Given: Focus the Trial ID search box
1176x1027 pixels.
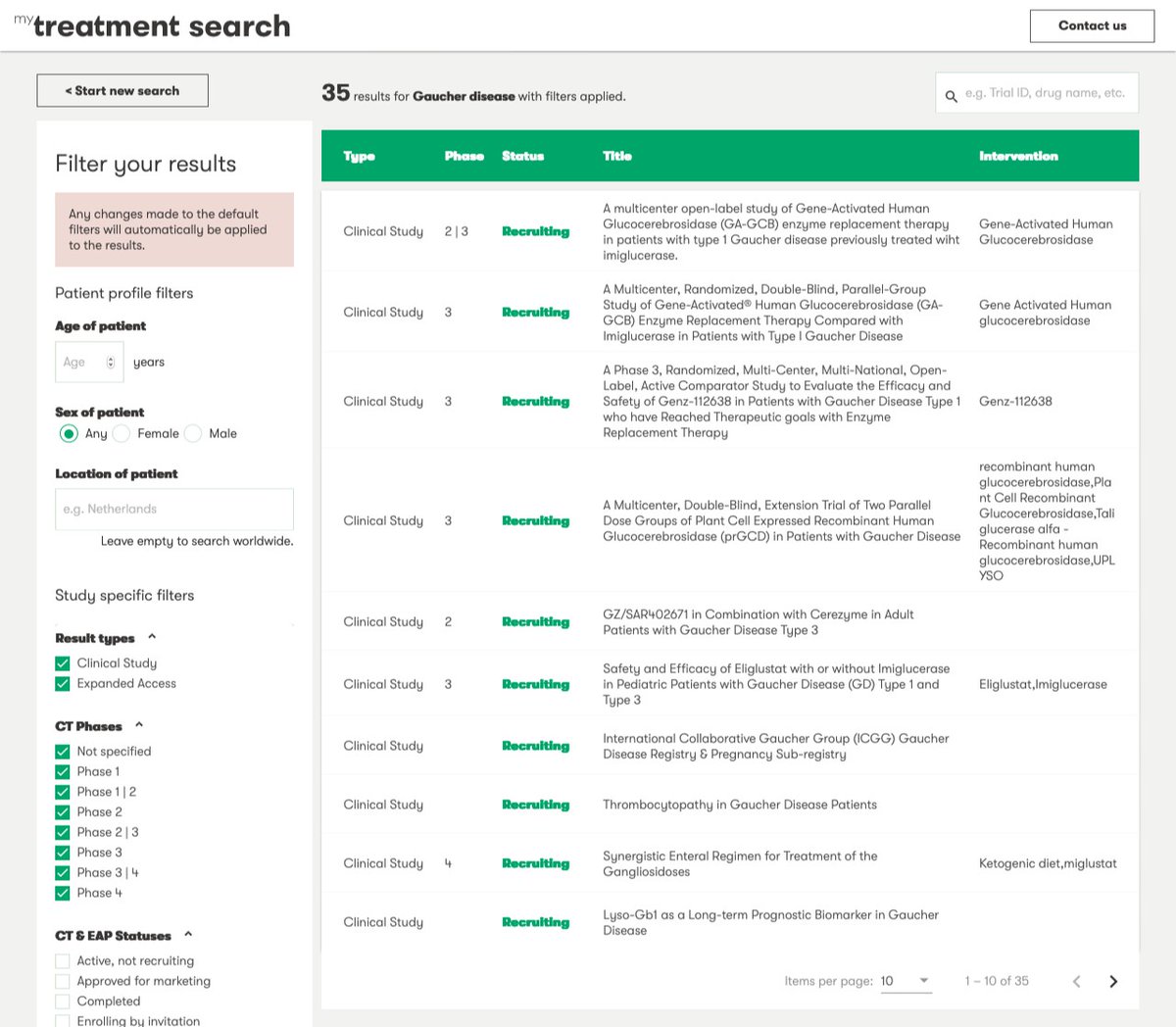Looking at the screenshot, I should (1037, 93).
